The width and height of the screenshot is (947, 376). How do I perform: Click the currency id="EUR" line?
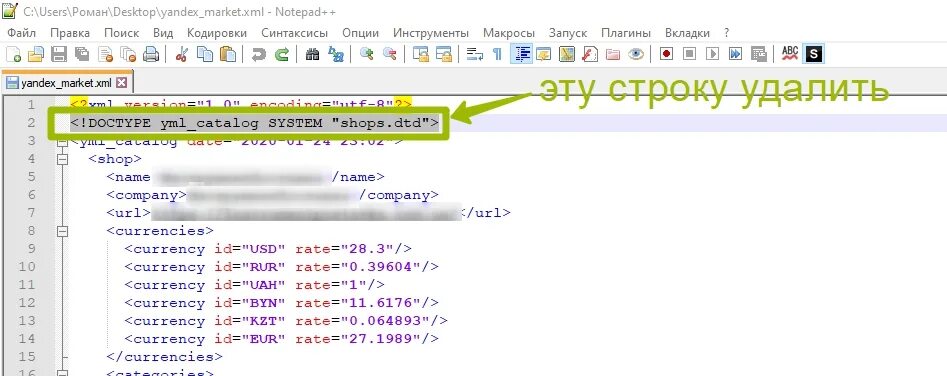pyautogui.click(x=281, y=339)
